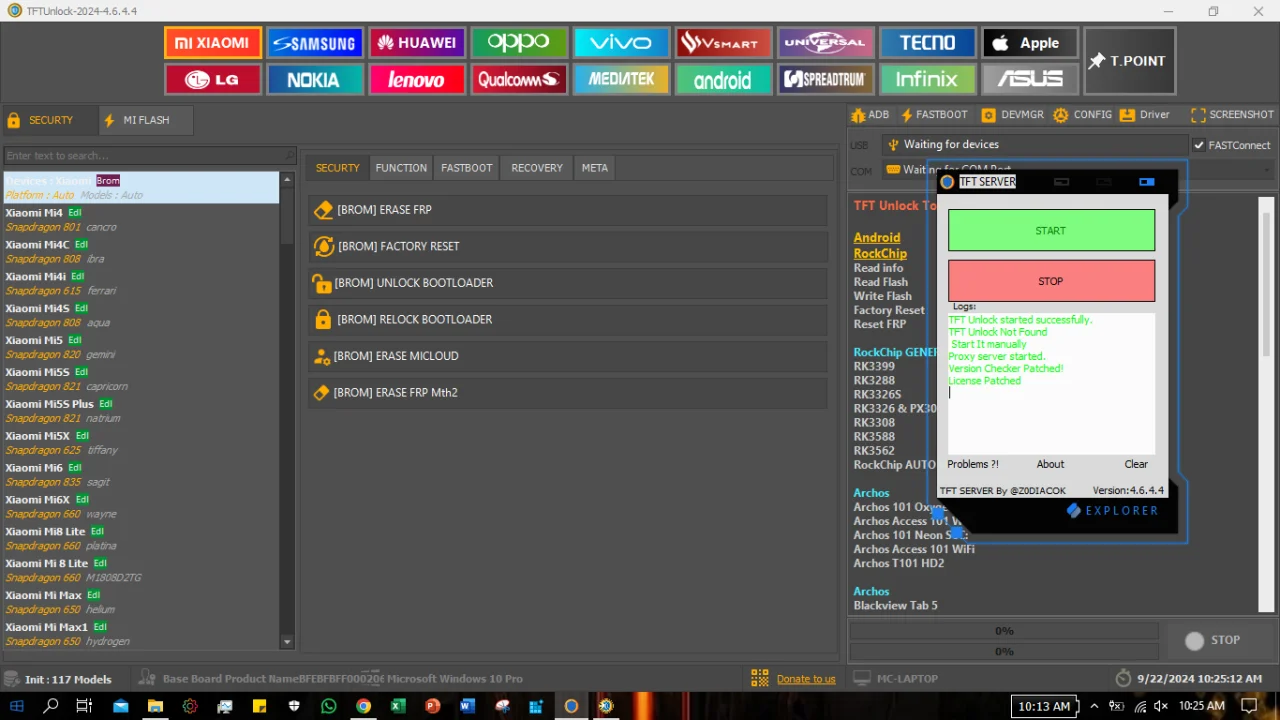Select the Qualcomm chipset tile
1280x720 pixels.
click(x=519, y=79)
